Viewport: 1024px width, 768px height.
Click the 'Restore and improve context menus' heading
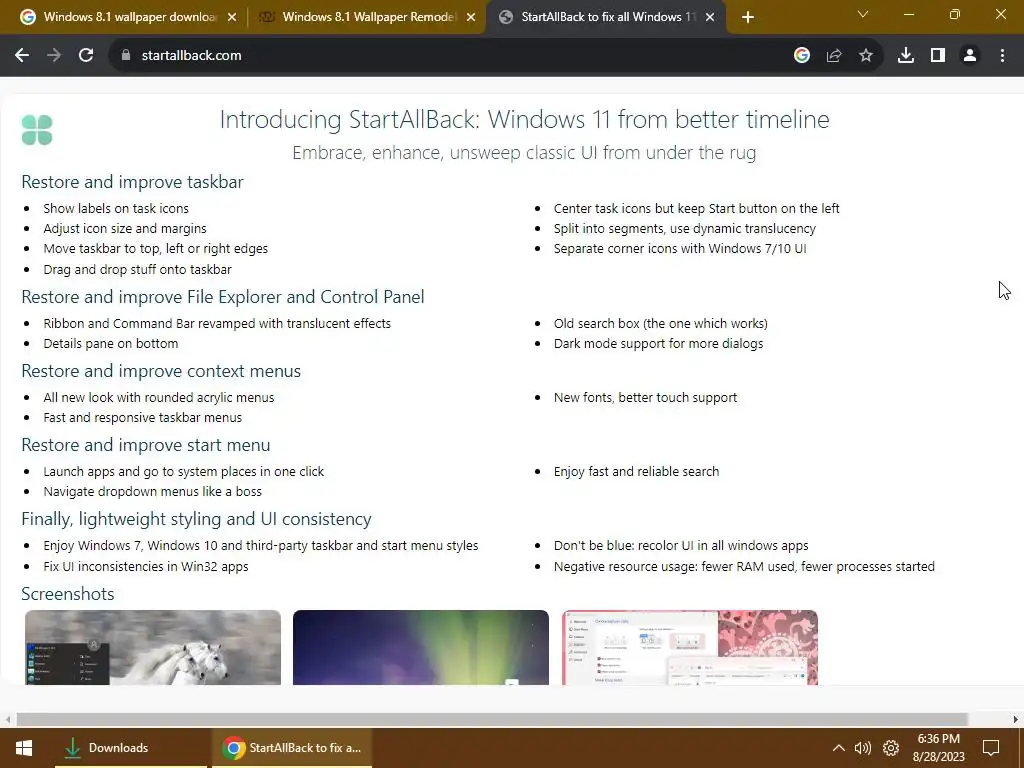(x=161, y=371)
